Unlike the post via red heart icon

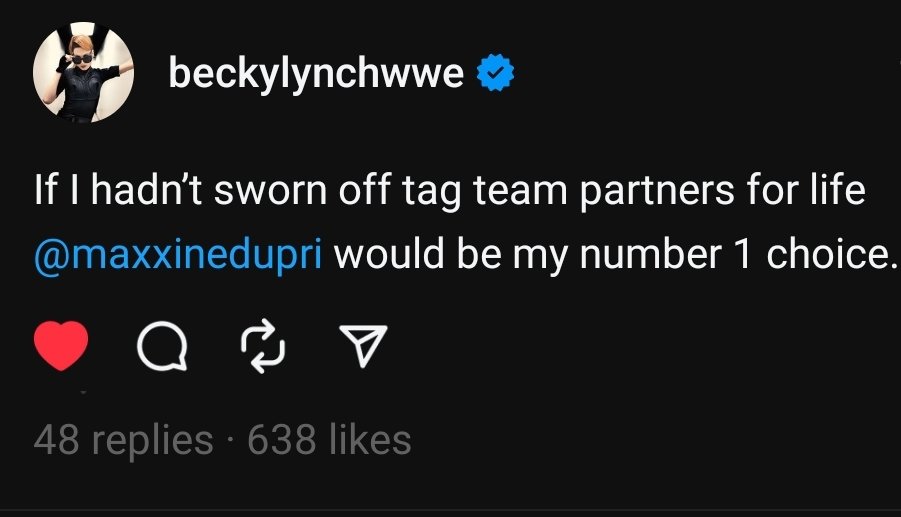coord(61,345)
